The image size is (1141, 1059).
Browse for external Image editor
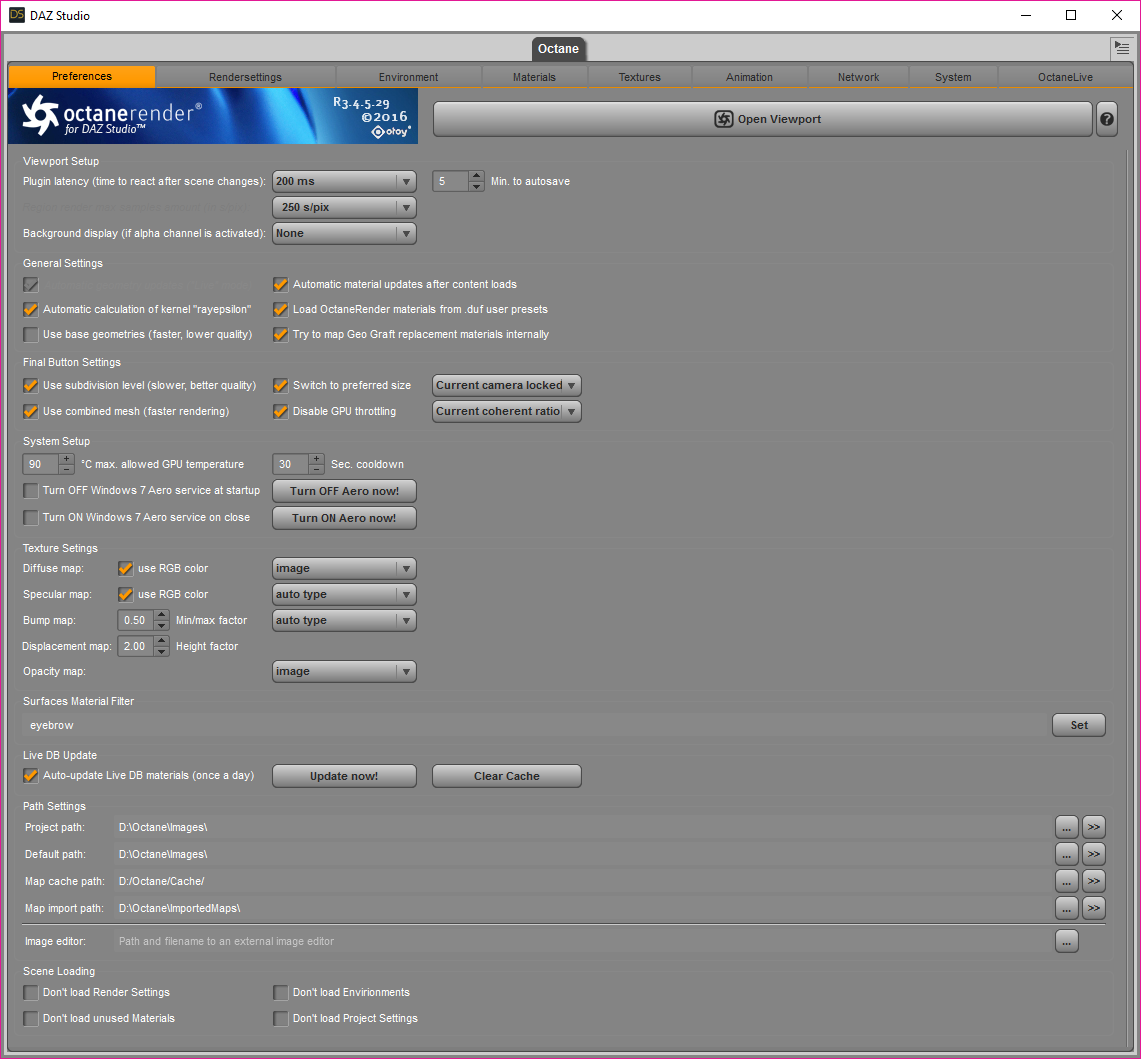[x=1066, y=942]
